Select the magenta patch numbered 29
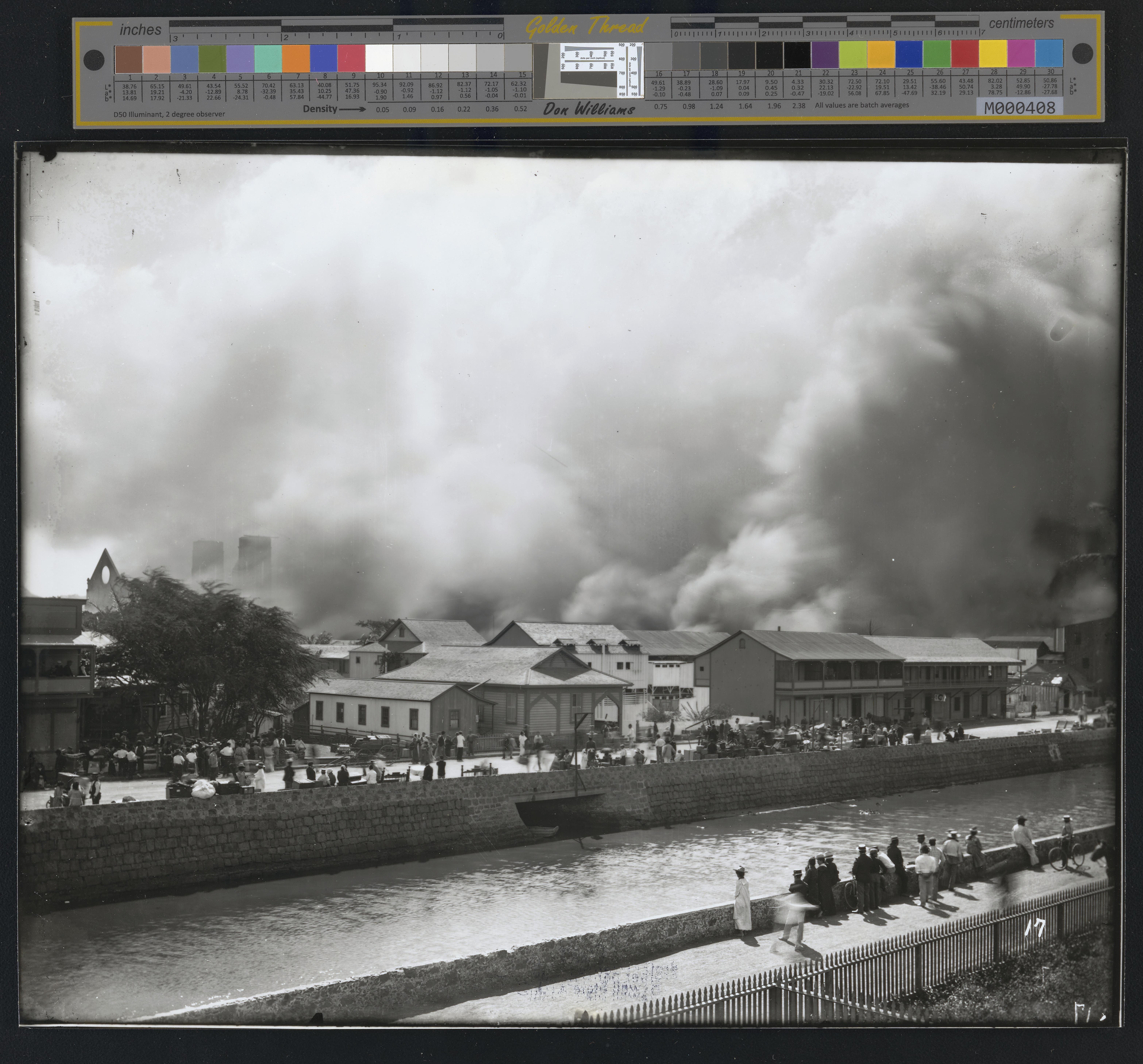Viewport: 1143px width, 1064px height. coord(1021,54)
